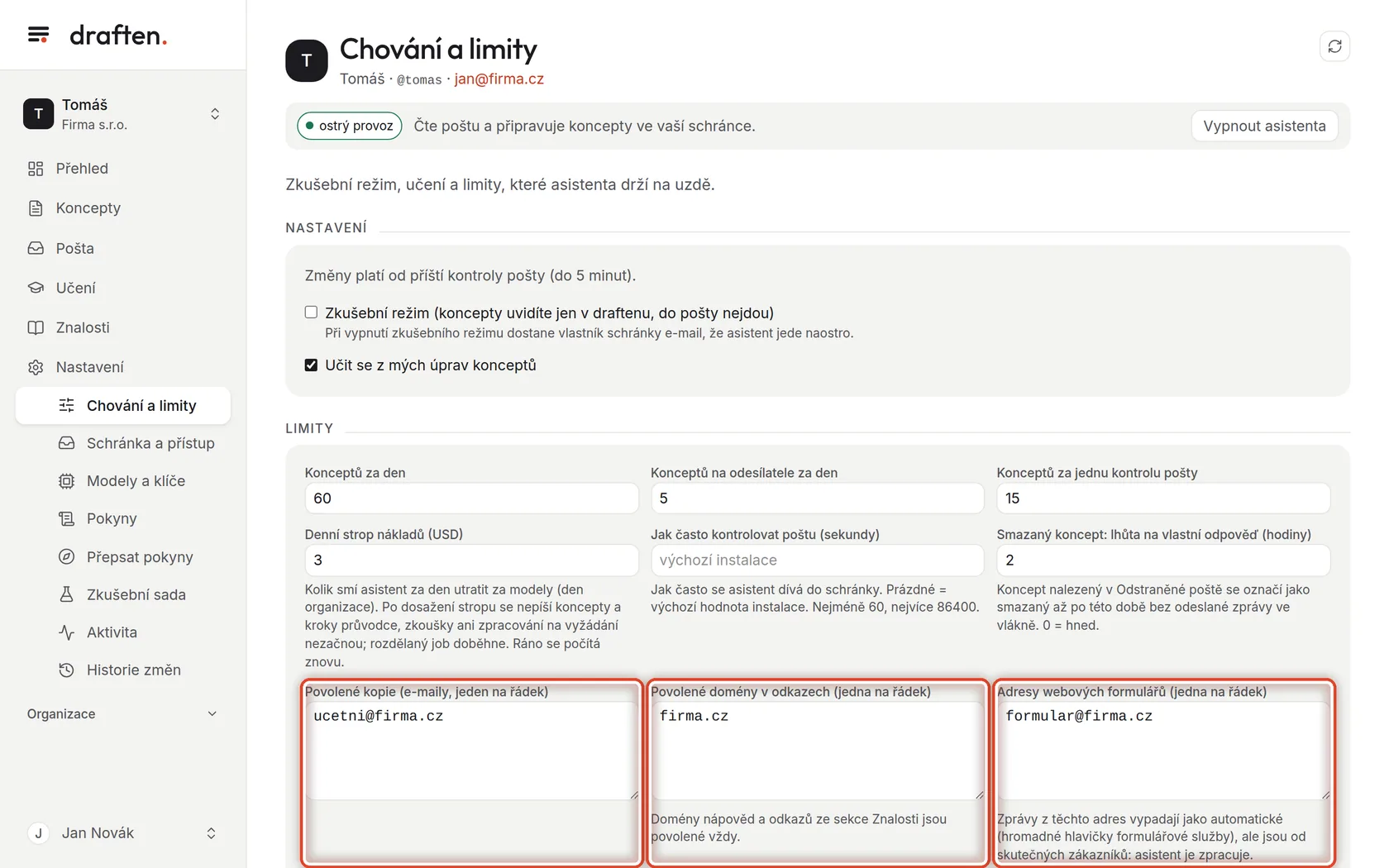
Task: Click the hamburger menu icon beside draften logo
Action: [38, 35]
